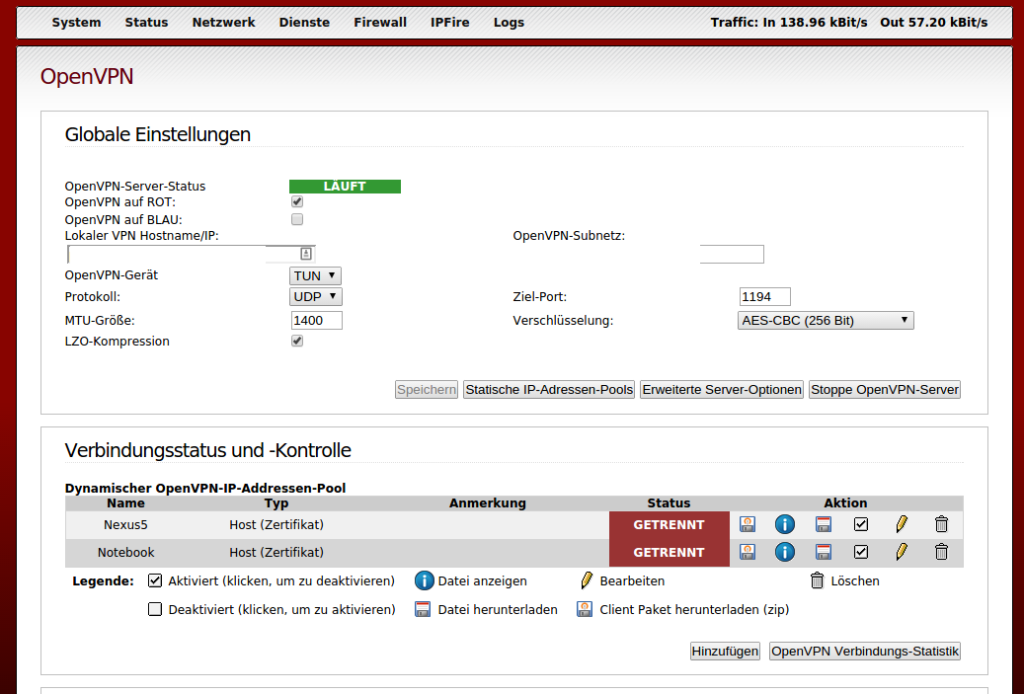Deactivate the Nexus5 connection checkbox
This screenshot has width=1024, height=694.
(x=861, y=524)
